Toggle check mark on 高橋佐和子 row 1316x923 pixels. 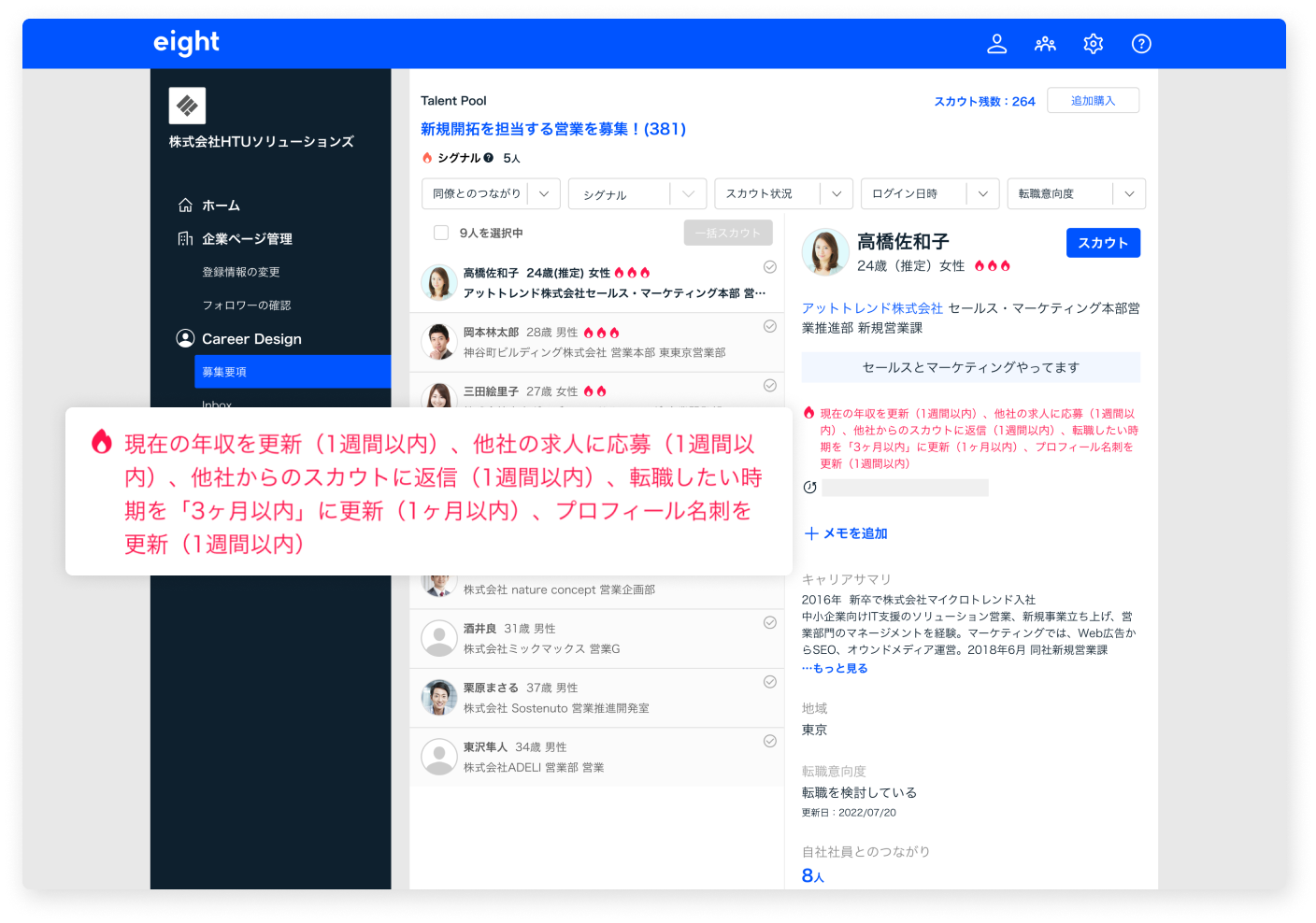pos(770,267)
